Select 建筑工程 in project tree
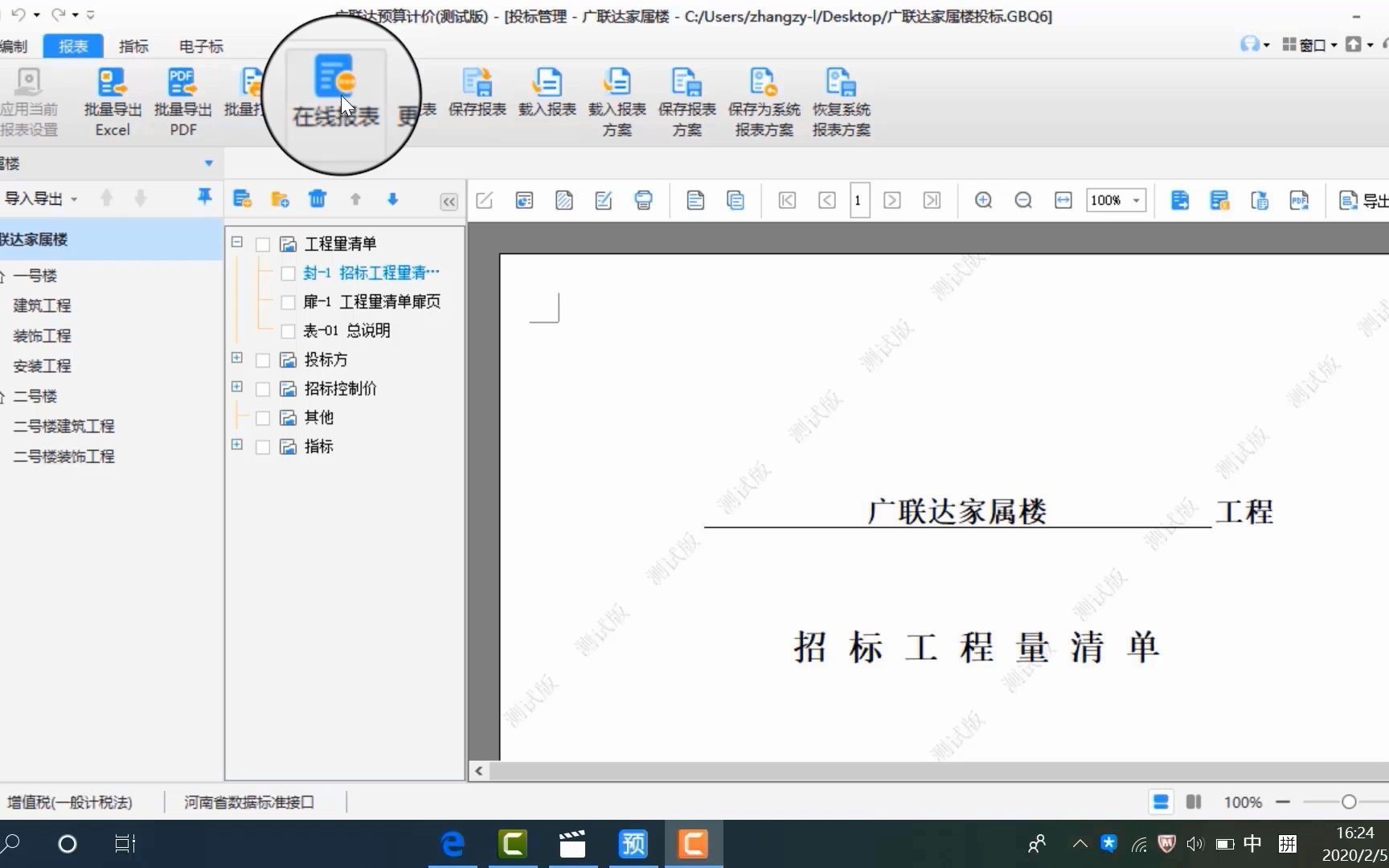This screenshot has width=1389, height=868. click(42, 305)
